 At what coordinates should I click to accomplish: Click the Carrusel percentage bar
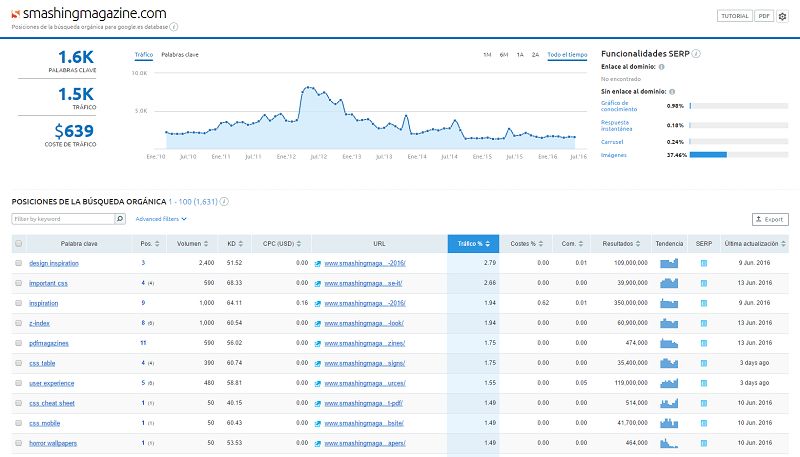click(x=739, y=142)
